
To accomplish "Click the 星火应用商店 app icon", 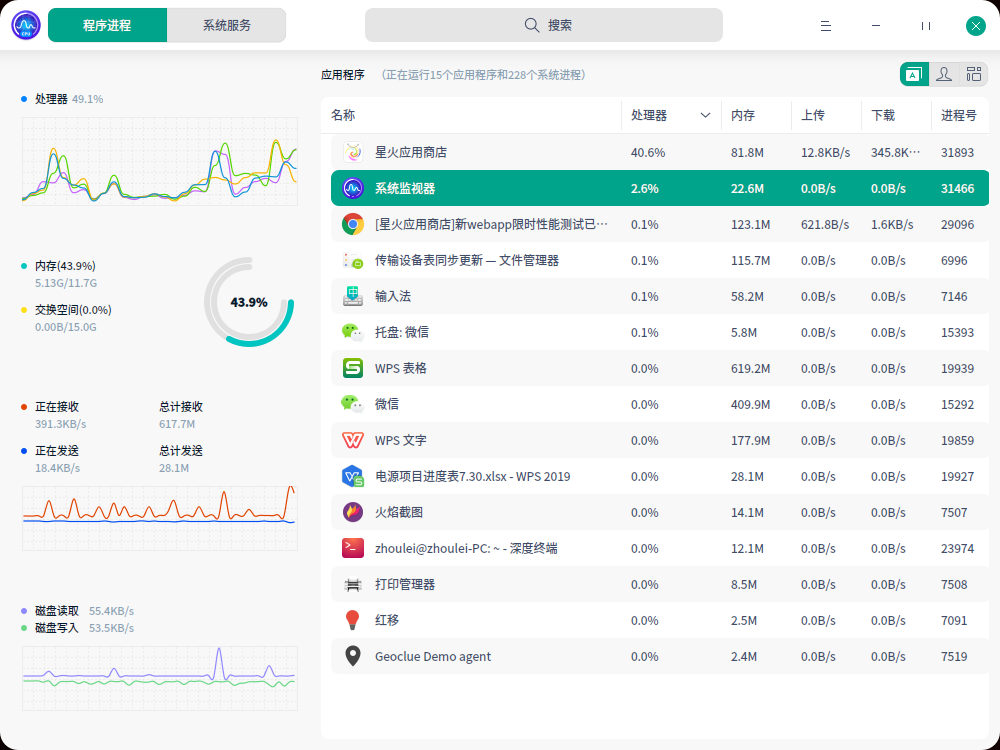I will pos(353,152).
